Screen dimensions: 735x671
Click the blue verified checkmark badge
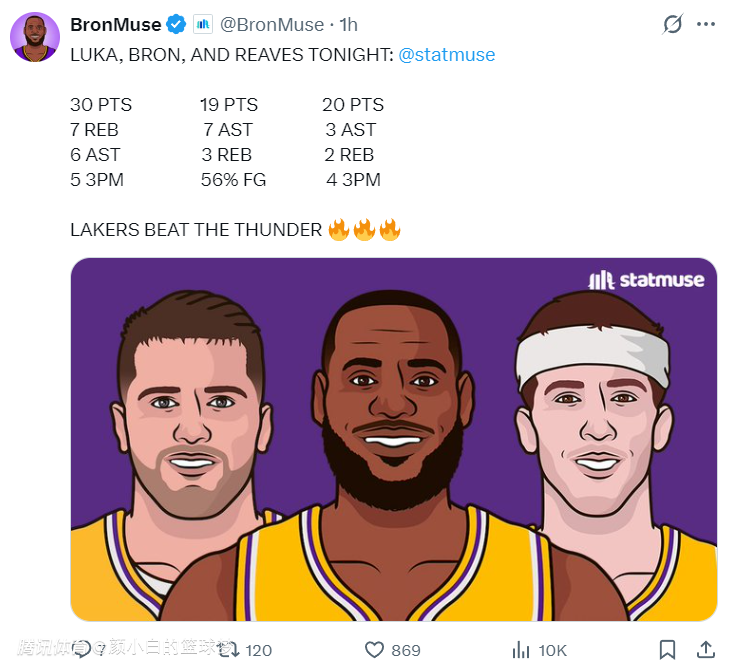pyautogui.click(x=176, y=24)
